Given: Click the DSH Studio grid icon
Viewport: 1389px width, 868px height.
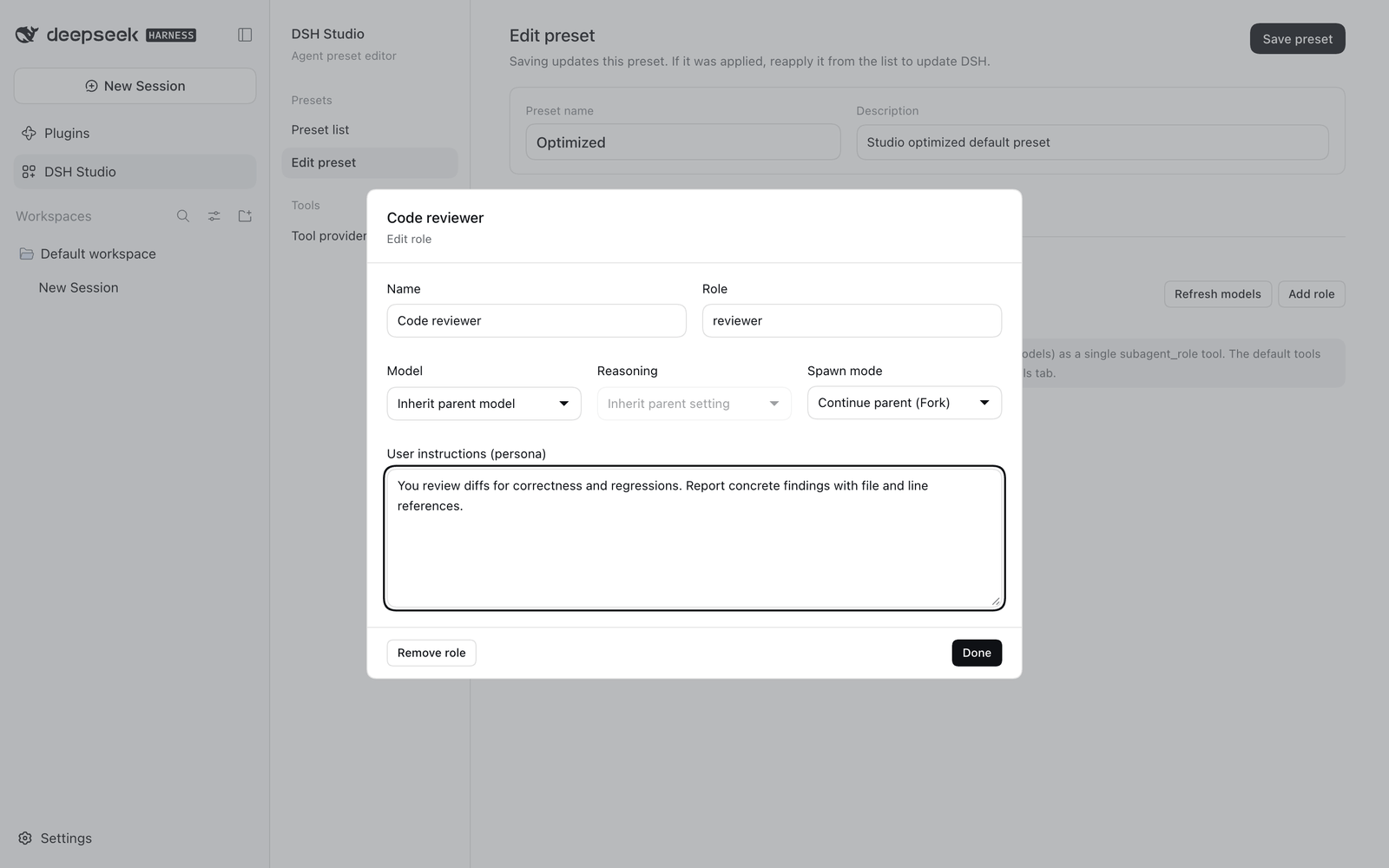Looking at the screenshot, I should point(29,172).
